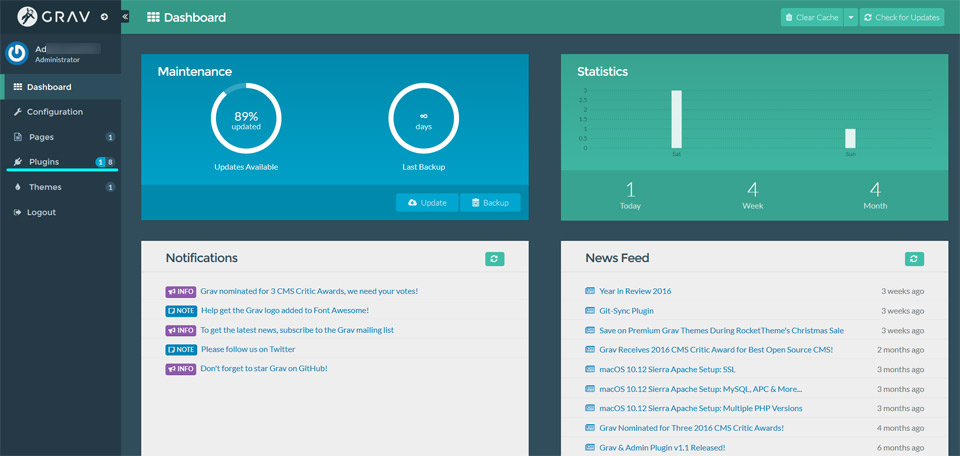Click the Clear Cache button
The width and height of the screenshot is (960, 456).
click(812, 17)
